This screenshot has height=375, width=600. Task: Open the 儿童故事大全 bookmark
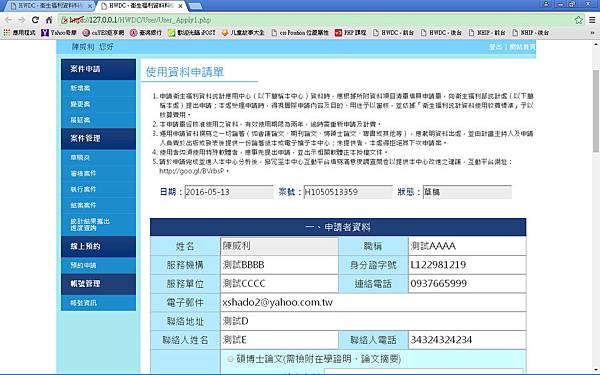[243, 33]
